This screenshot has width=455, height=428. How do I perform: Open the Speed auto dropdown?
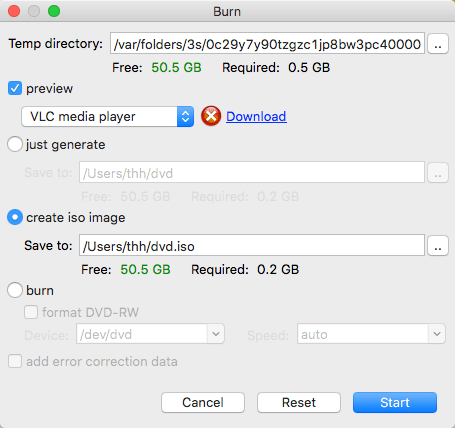coord(437,334)
